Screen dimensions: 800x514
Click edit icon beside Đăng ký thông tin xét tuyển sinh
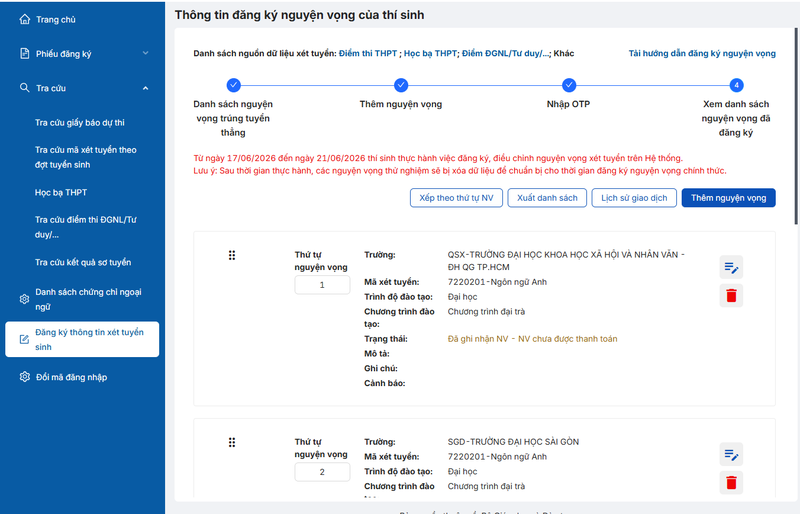[24, 339]
